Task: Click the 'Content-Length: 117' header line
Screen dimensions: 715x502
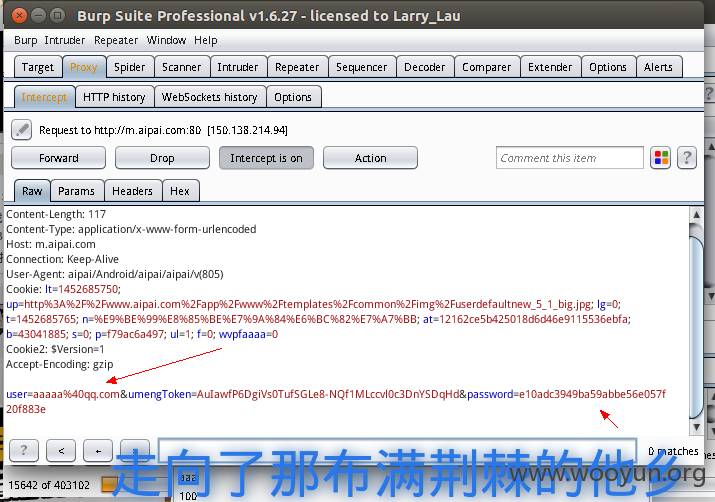Action: coord(56,214)
